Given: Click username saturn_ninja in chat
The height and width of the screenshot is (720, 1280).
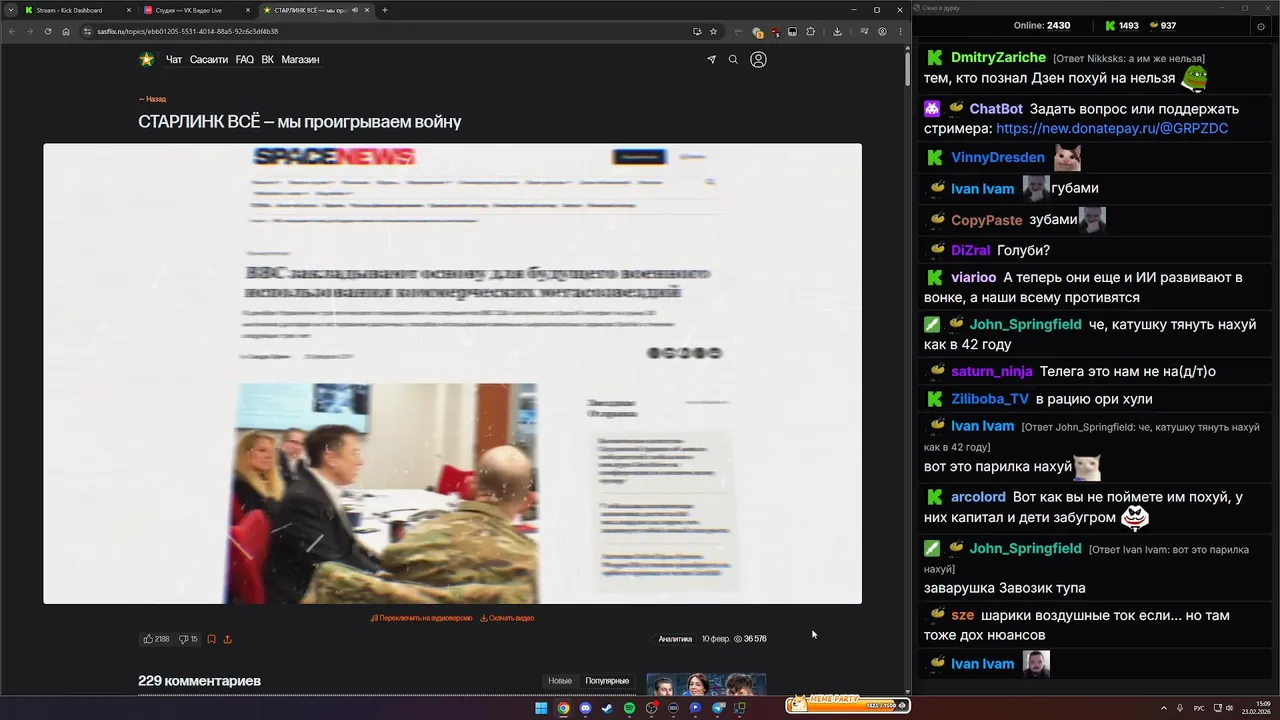Looking at the screenshot, I should coord(991,372).
